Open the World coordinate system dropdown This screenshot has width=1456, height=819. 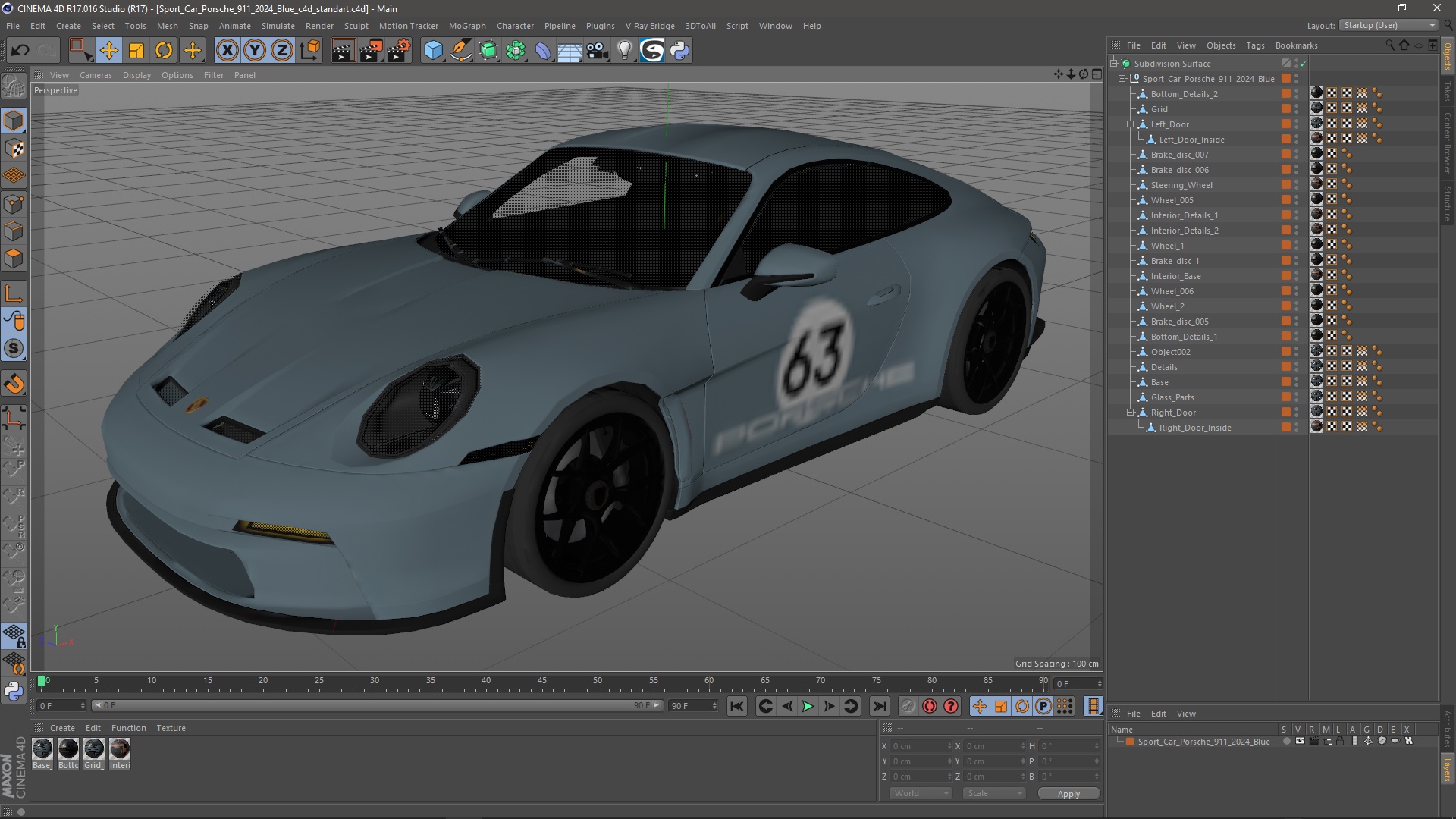(x=921, y=793)
